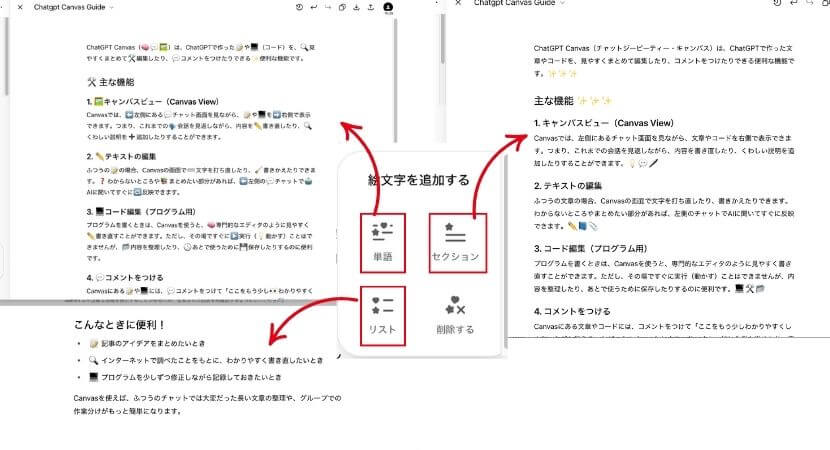Add emoji to words with 単語
This screenshot has height=450, width=830.
tap(383, 243)
